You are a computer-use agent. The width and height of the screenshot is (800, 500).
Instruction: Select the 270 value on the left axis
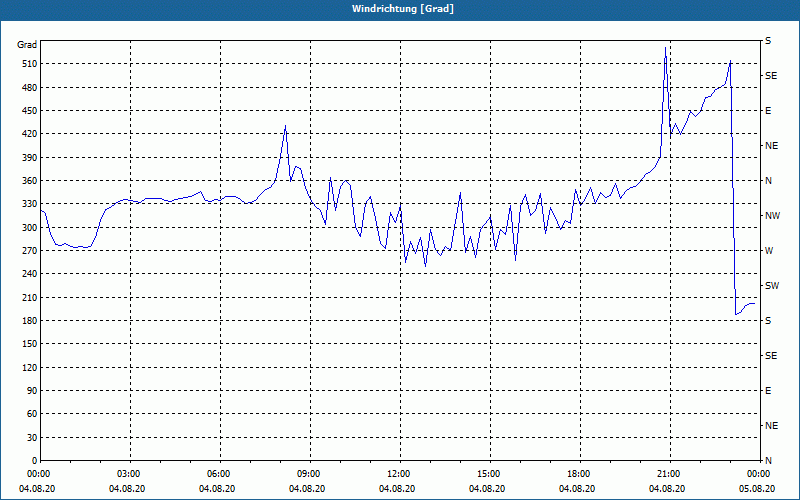pos(29,251)
